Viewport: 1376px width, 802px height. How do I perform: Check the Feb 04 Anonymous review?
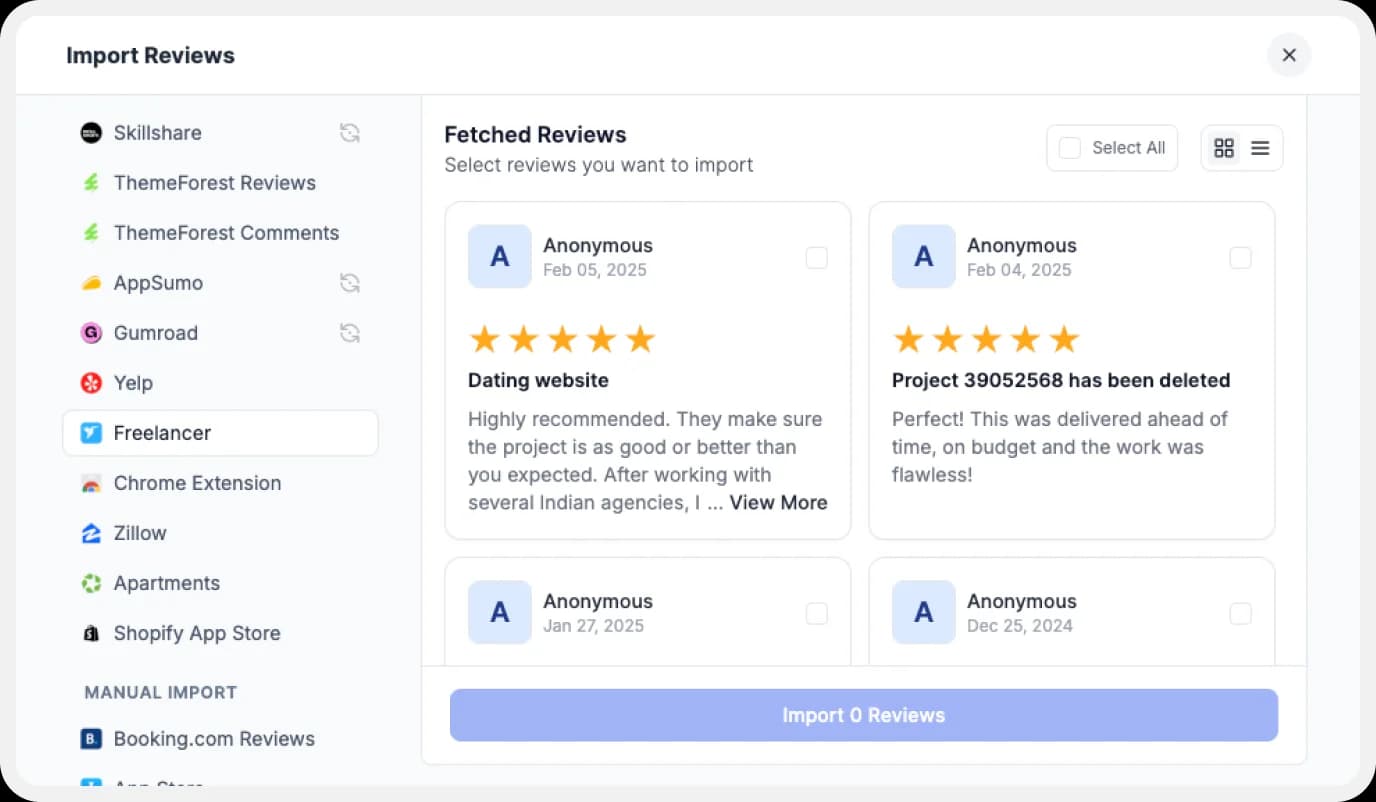[x=1240, y=257]
